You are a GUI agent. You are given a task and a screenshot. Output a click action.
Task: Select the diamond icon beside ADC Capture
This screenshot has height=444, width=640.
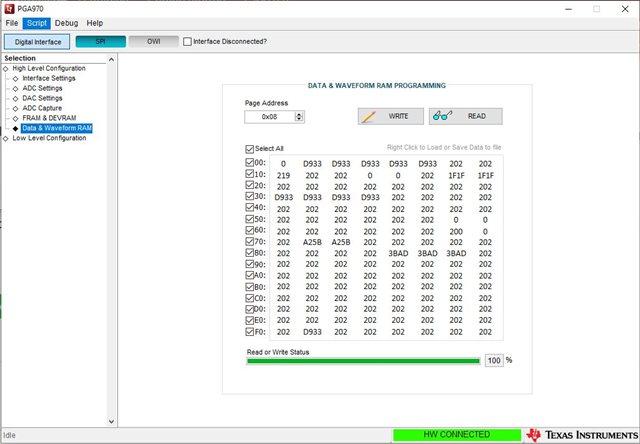tap(16, 108)
